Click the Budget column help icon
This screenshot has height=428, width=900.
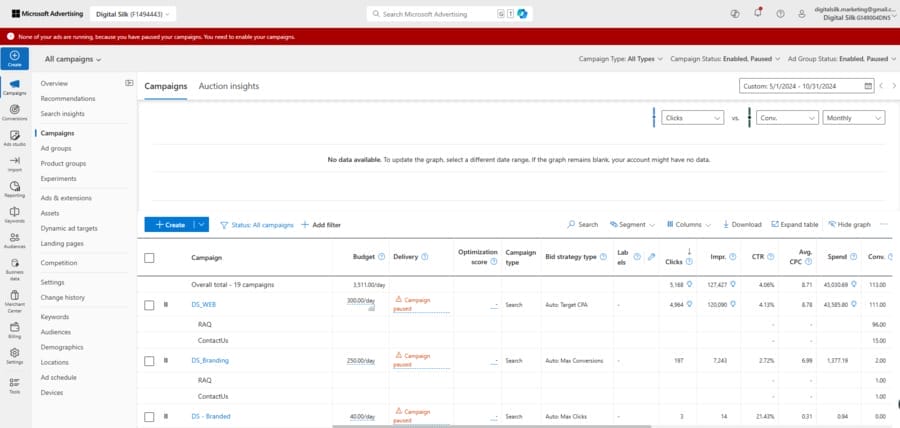click(382, 257)
